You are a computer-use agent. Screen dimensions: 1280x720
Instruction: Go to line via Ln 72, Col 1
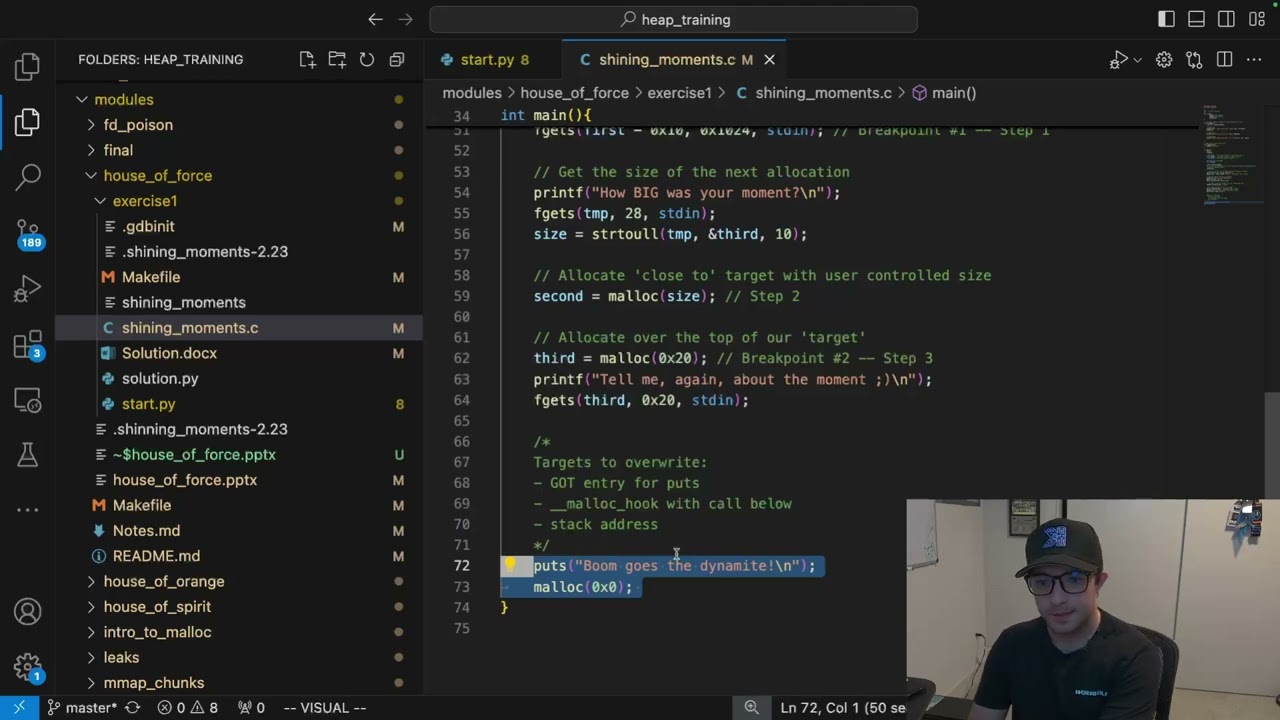[843, 708]
